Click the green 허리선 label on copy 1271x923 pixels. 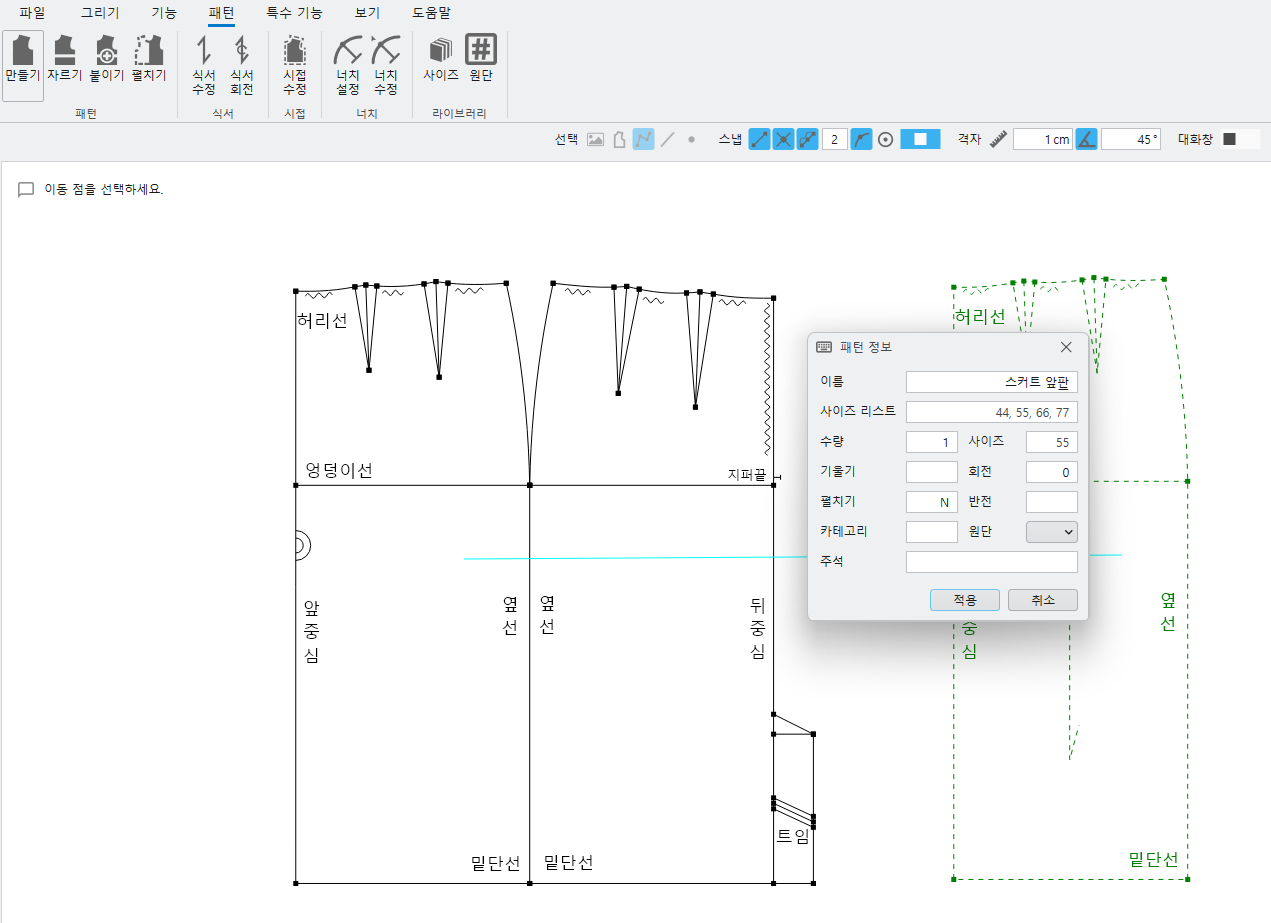pyautogui.click(x=980, y=317)
